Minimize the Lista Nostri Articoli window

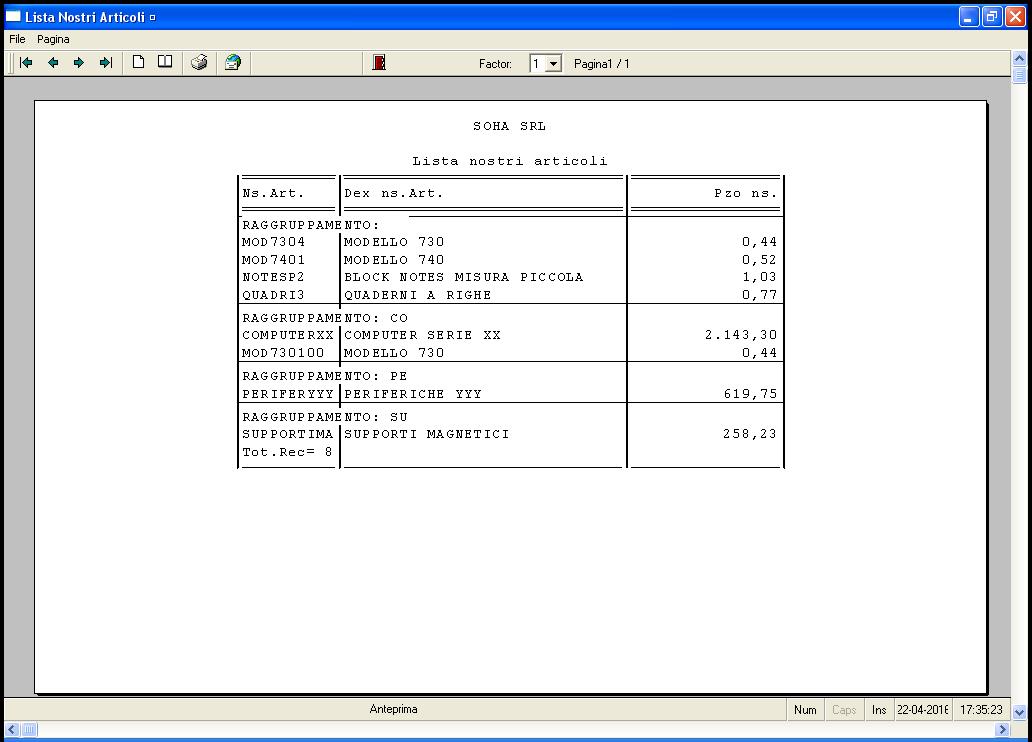pyautogui.click(x=968, y=17)
